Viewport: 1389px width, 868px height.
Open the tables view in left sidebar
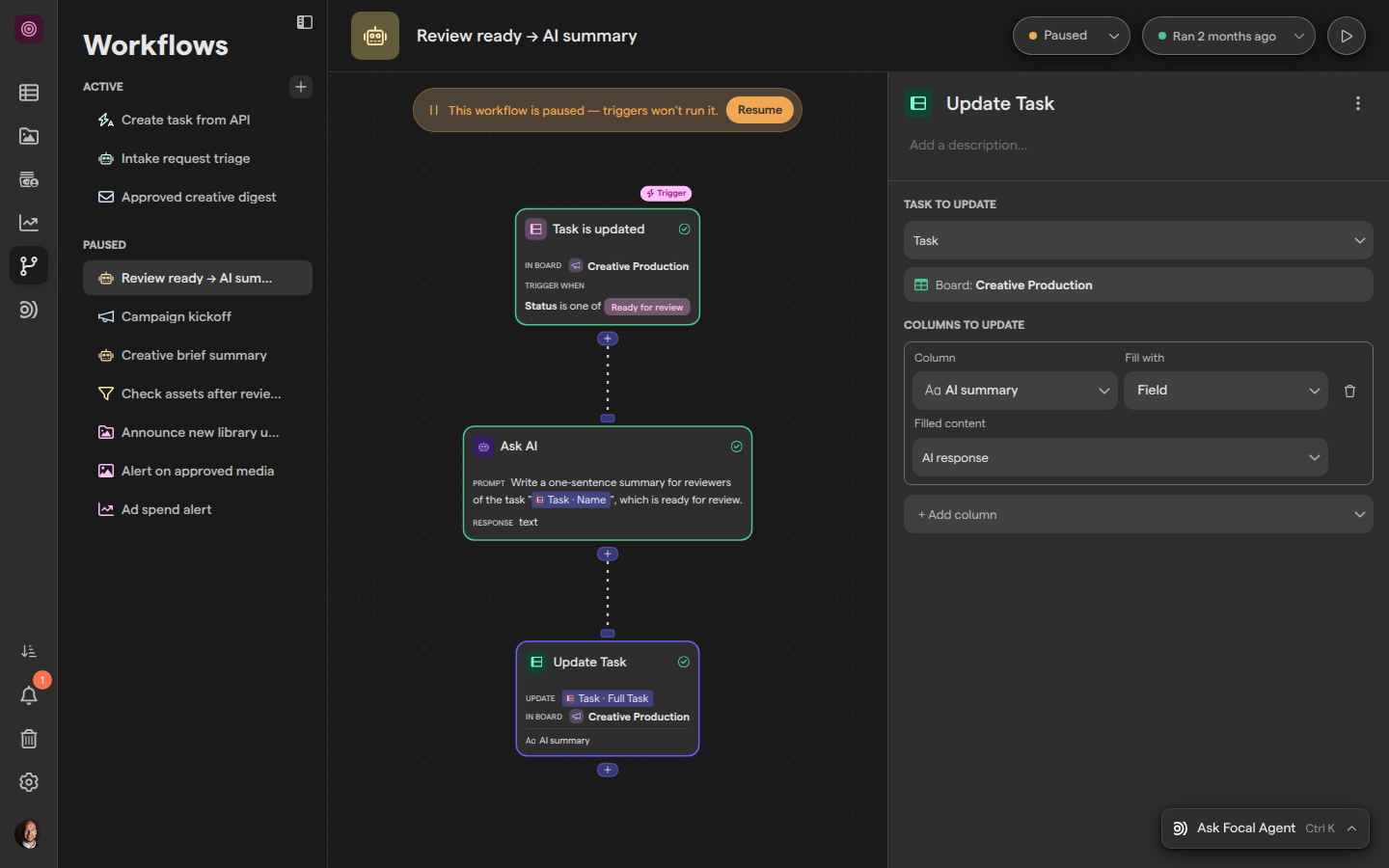[29, 93]
